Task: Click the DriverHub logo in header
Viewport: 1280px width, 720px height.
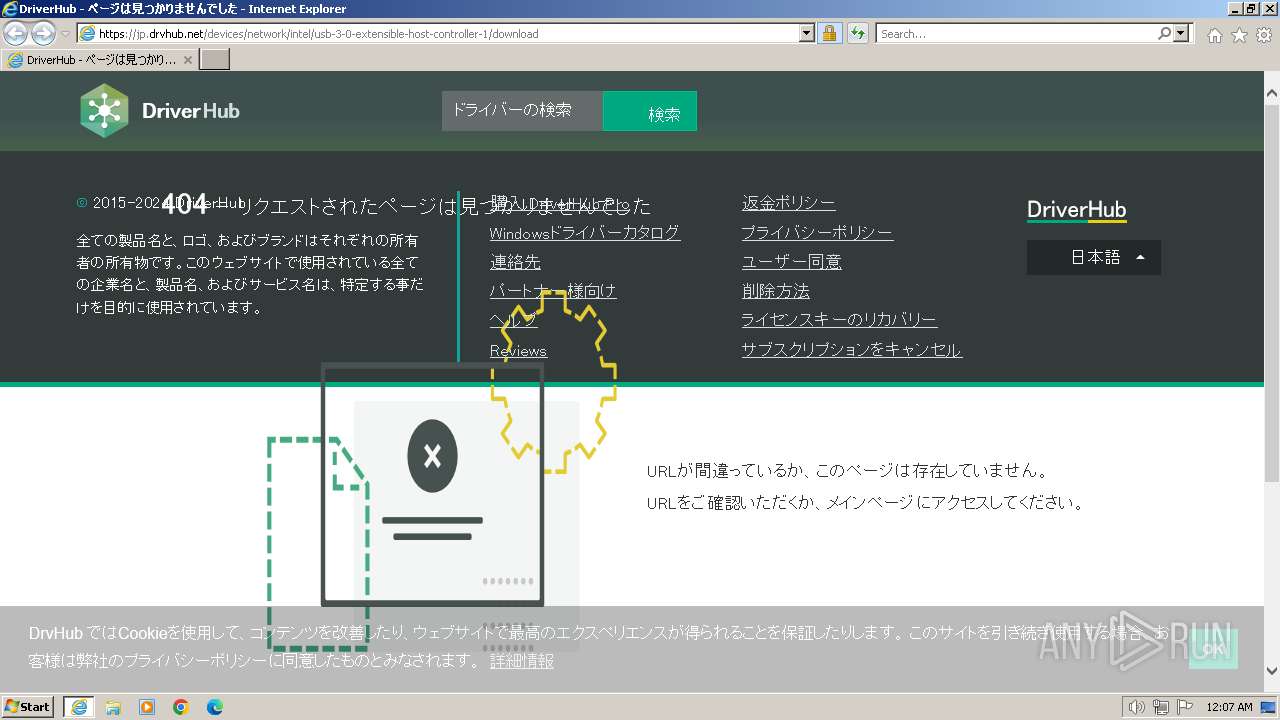Action: click(160, 110)
